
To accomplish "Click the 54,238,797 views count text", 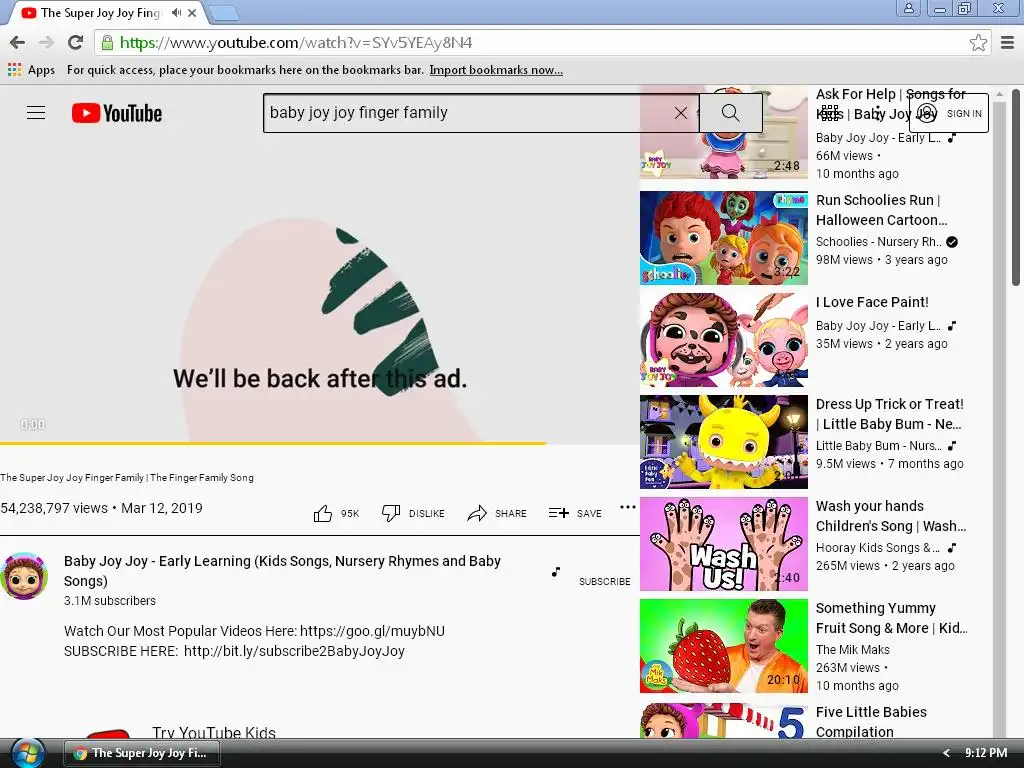I will coord(54,508).
